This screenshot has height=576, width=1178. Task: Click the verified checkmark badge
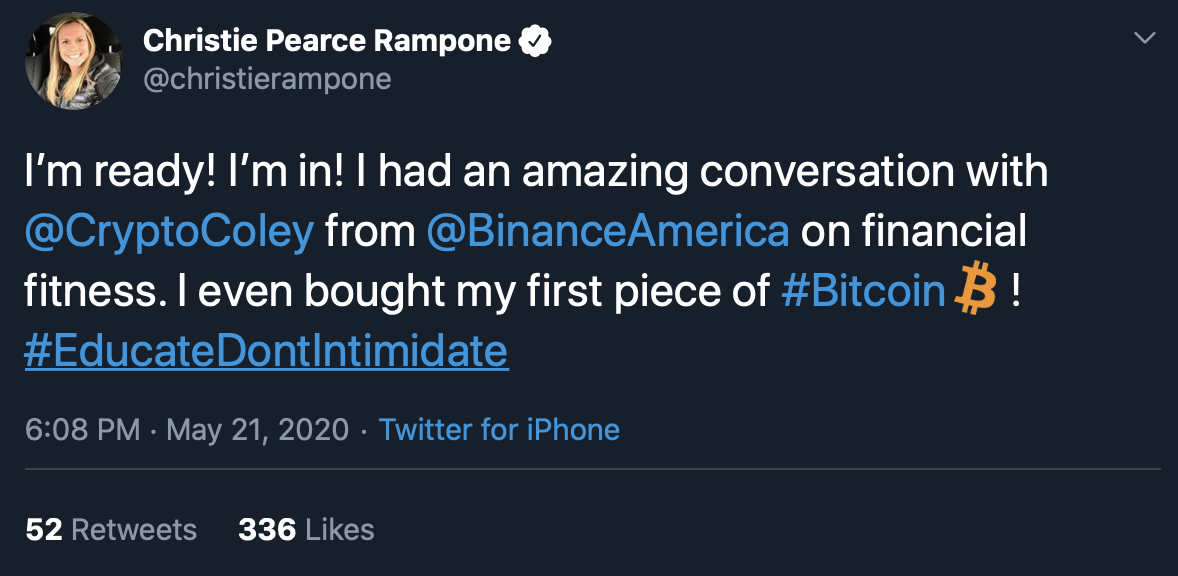[x=537, y=41]
